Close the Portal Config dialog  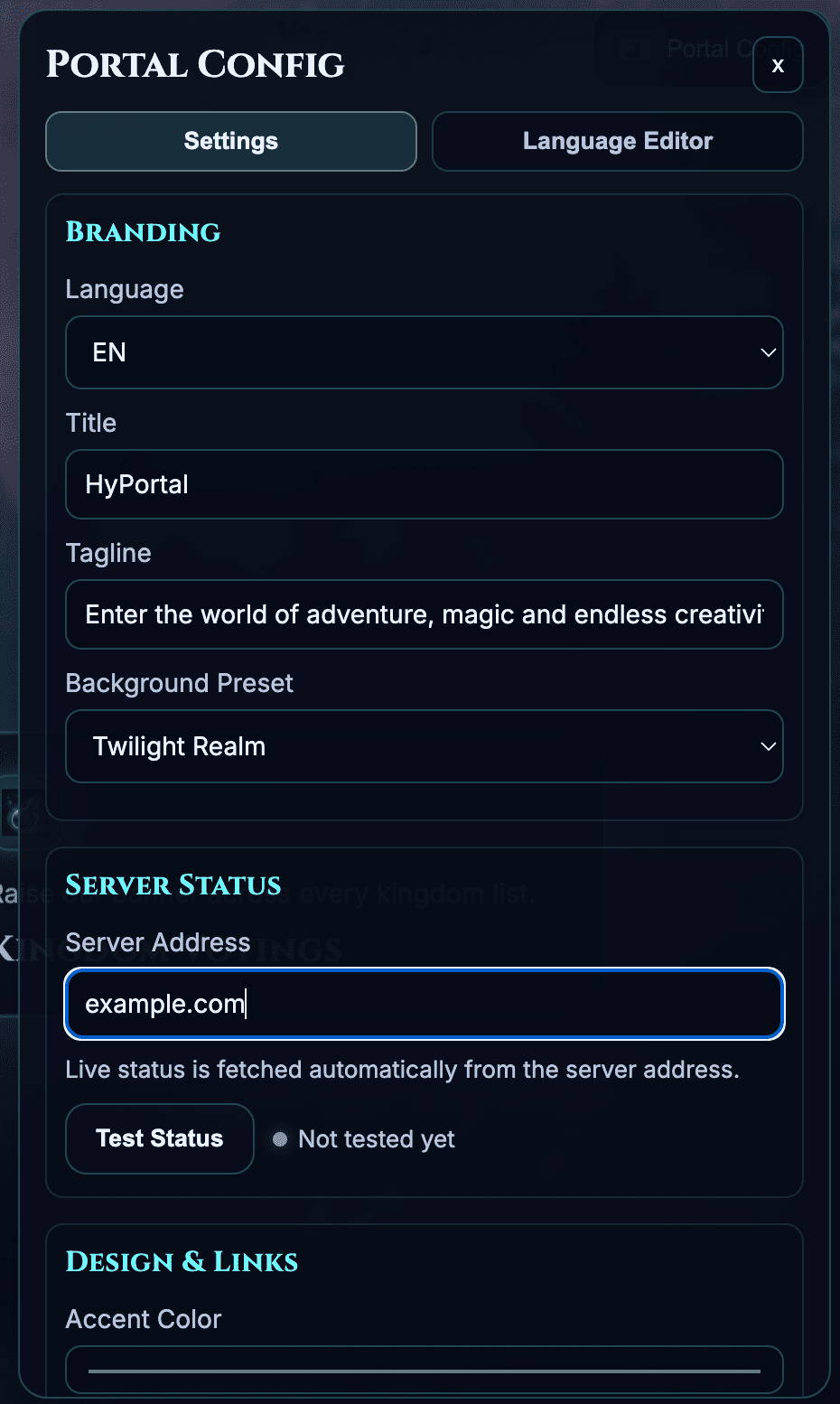tap(777, 65)
